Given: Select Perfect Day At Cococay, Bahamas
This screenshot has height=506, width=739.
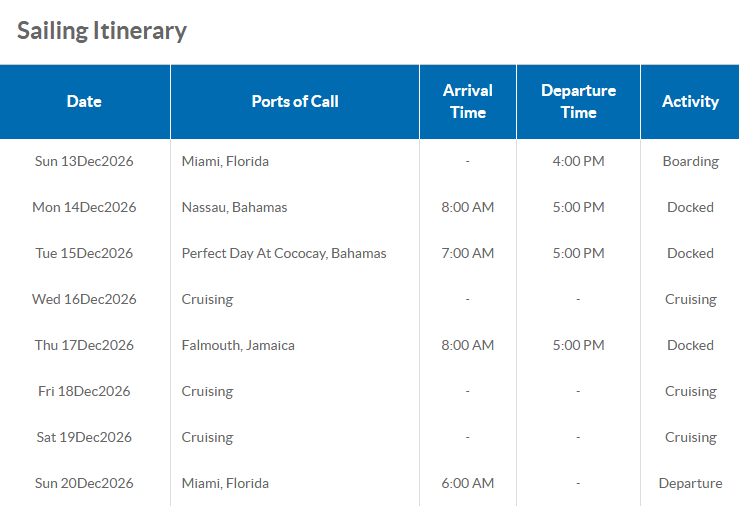Looking at the screenshot, I should (284, 253).
